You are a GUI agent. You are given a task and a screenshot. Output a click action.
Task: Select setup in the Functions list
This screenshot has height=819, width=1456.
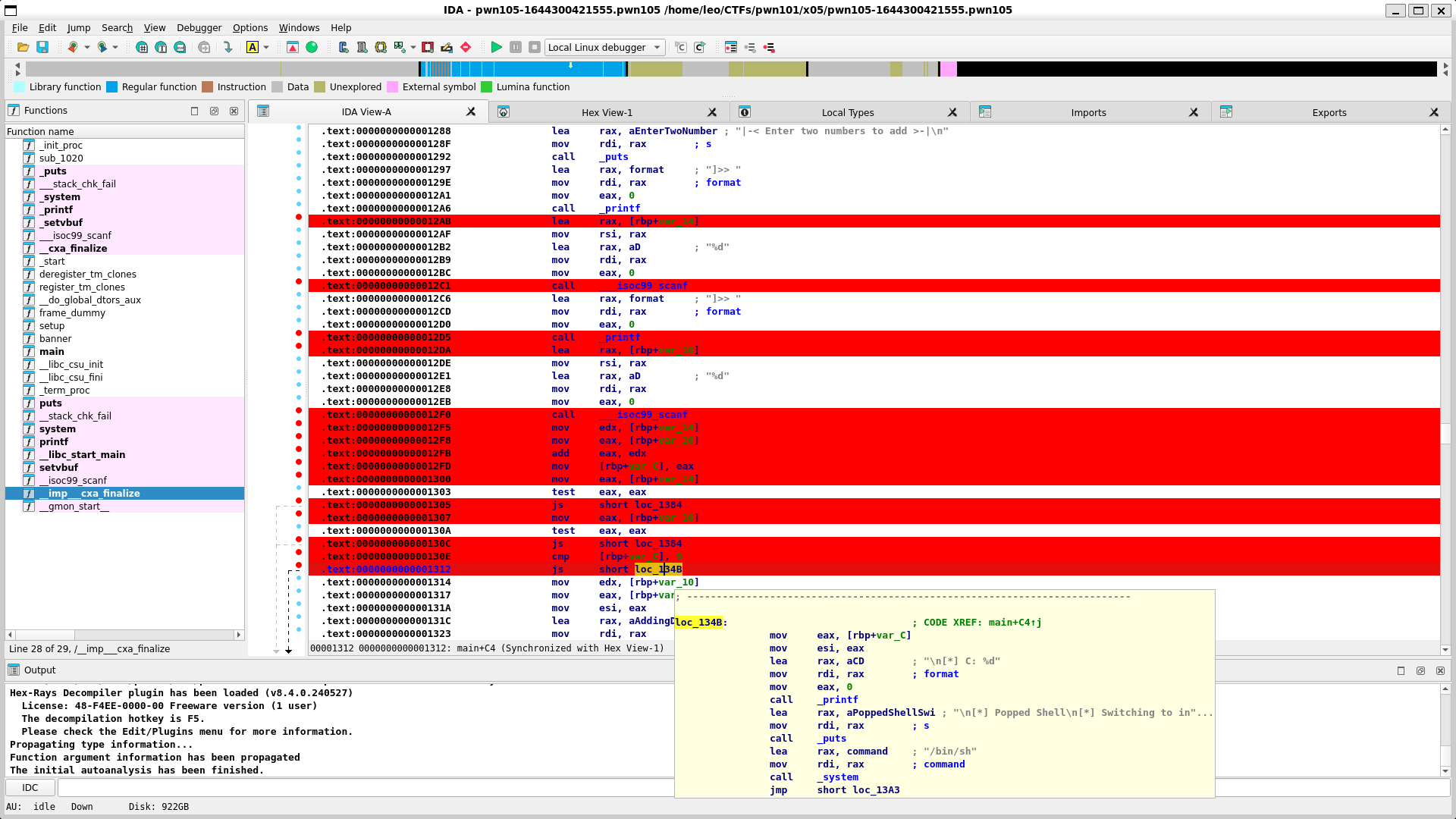(52, 326)
